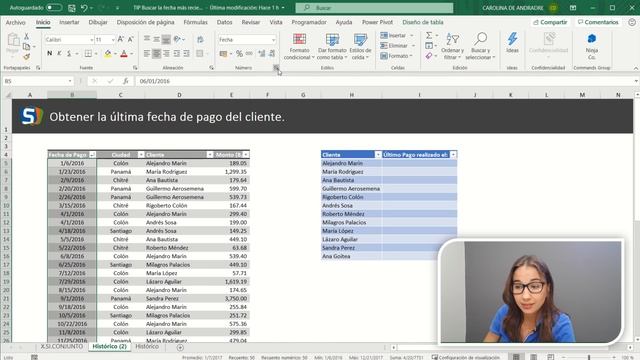Toggle center horizontal alignment
Image resolution: width=640 pixels, height=360 pixels.
pos(156,53)
